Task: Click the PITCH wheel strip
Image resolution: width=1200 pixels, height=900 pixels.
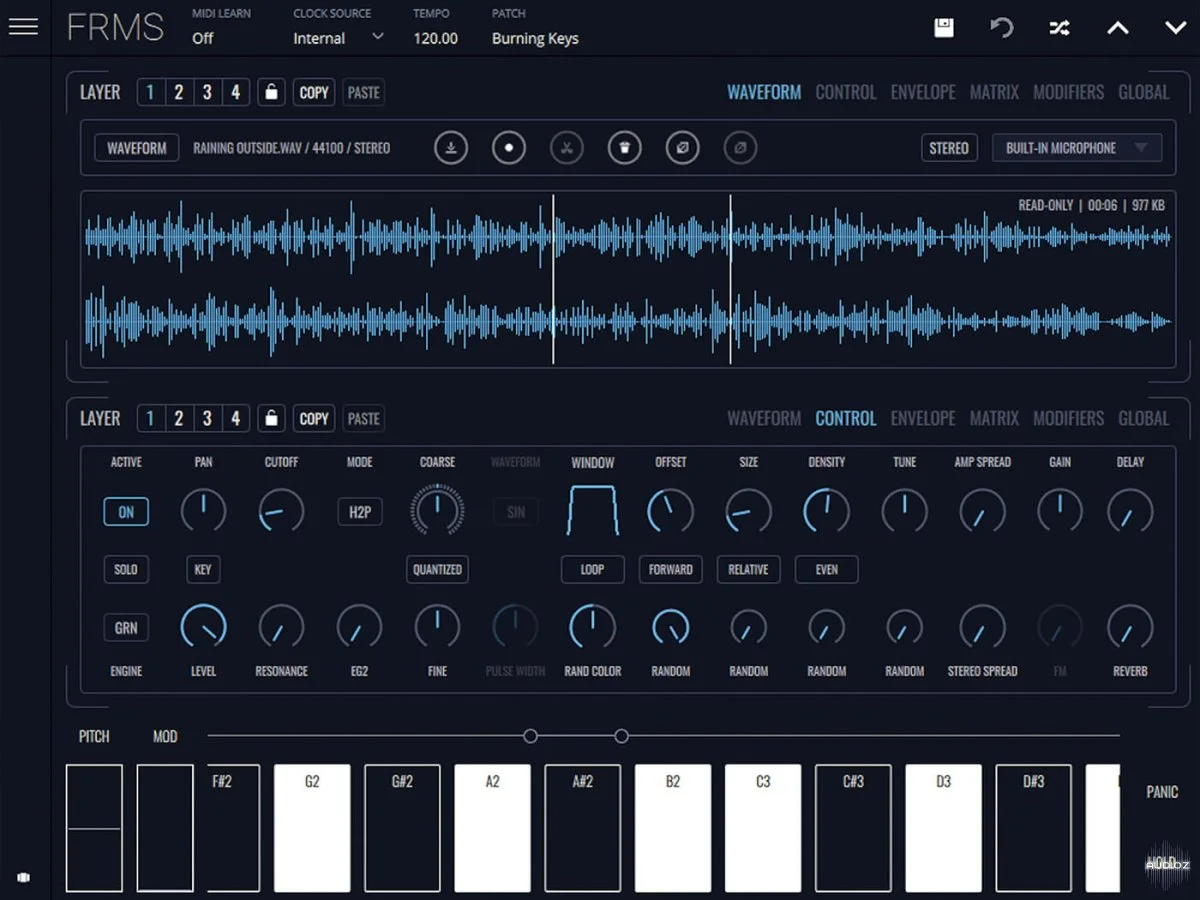Action: point(94,828)
